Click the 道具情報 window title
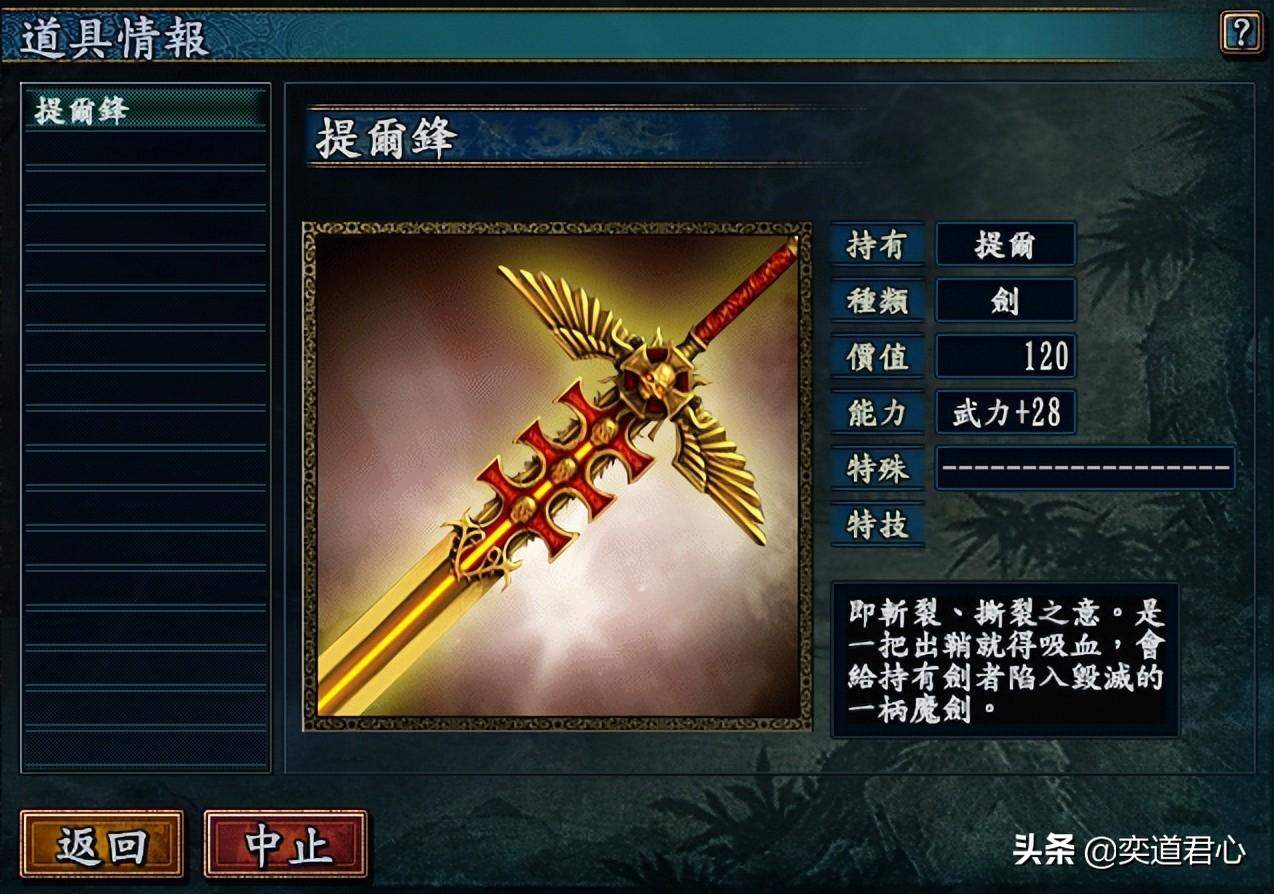This screenshot has width=1274, height=894. [114, 38]
